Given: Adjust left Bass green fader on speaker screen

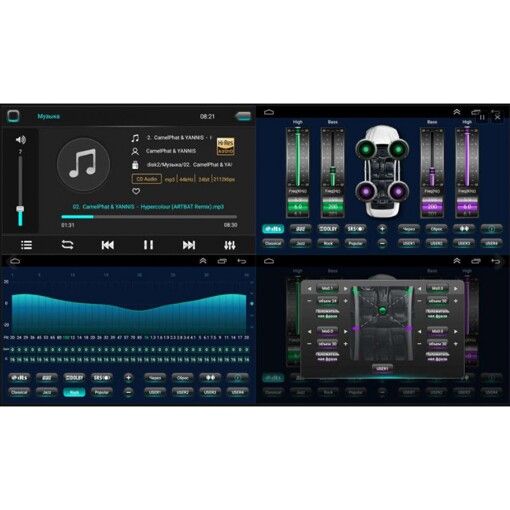Looking at the screenshot, I should (333, 158).
